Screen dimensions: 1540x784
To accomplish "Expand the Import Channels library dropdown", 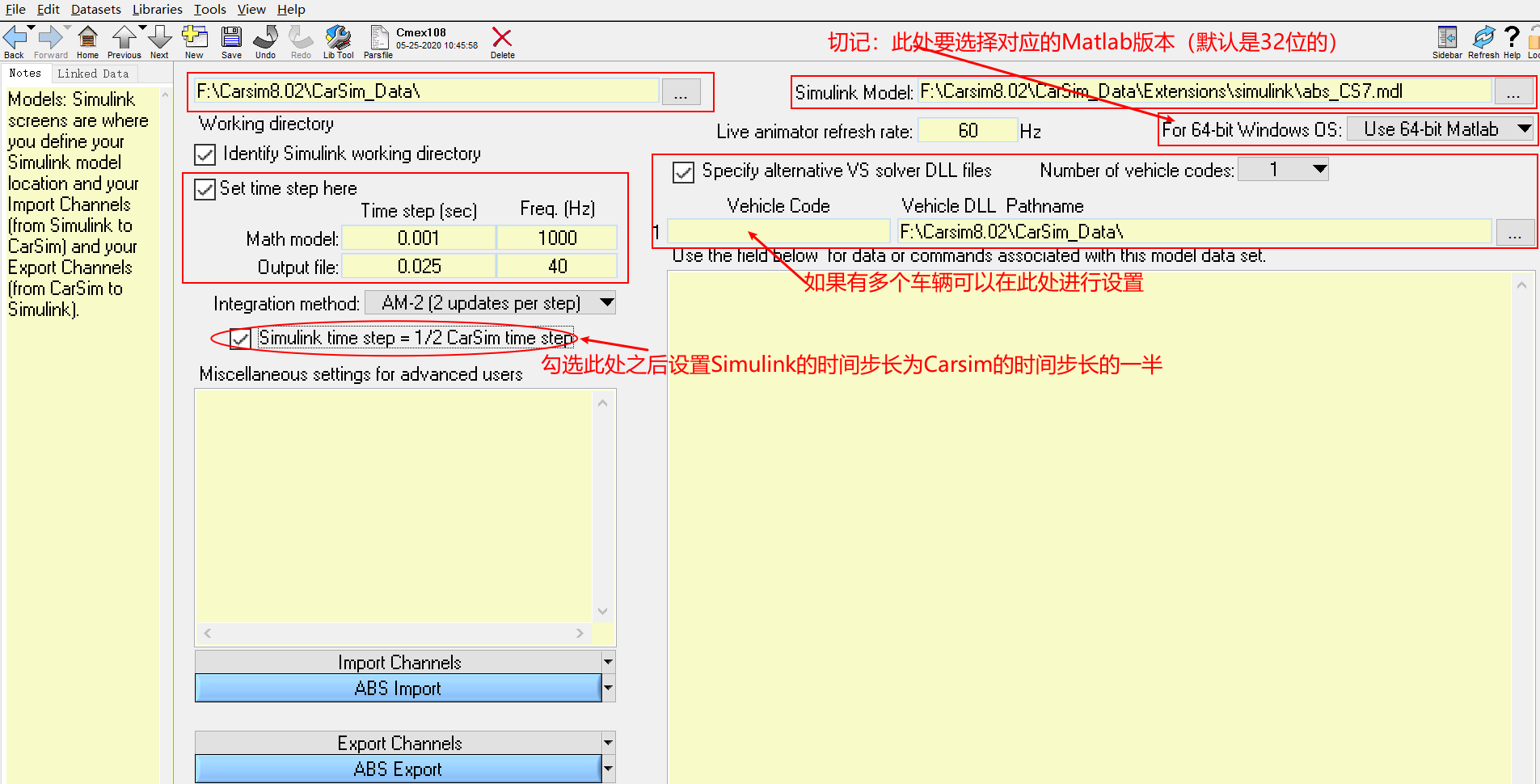I will click(x=608, y=662).
